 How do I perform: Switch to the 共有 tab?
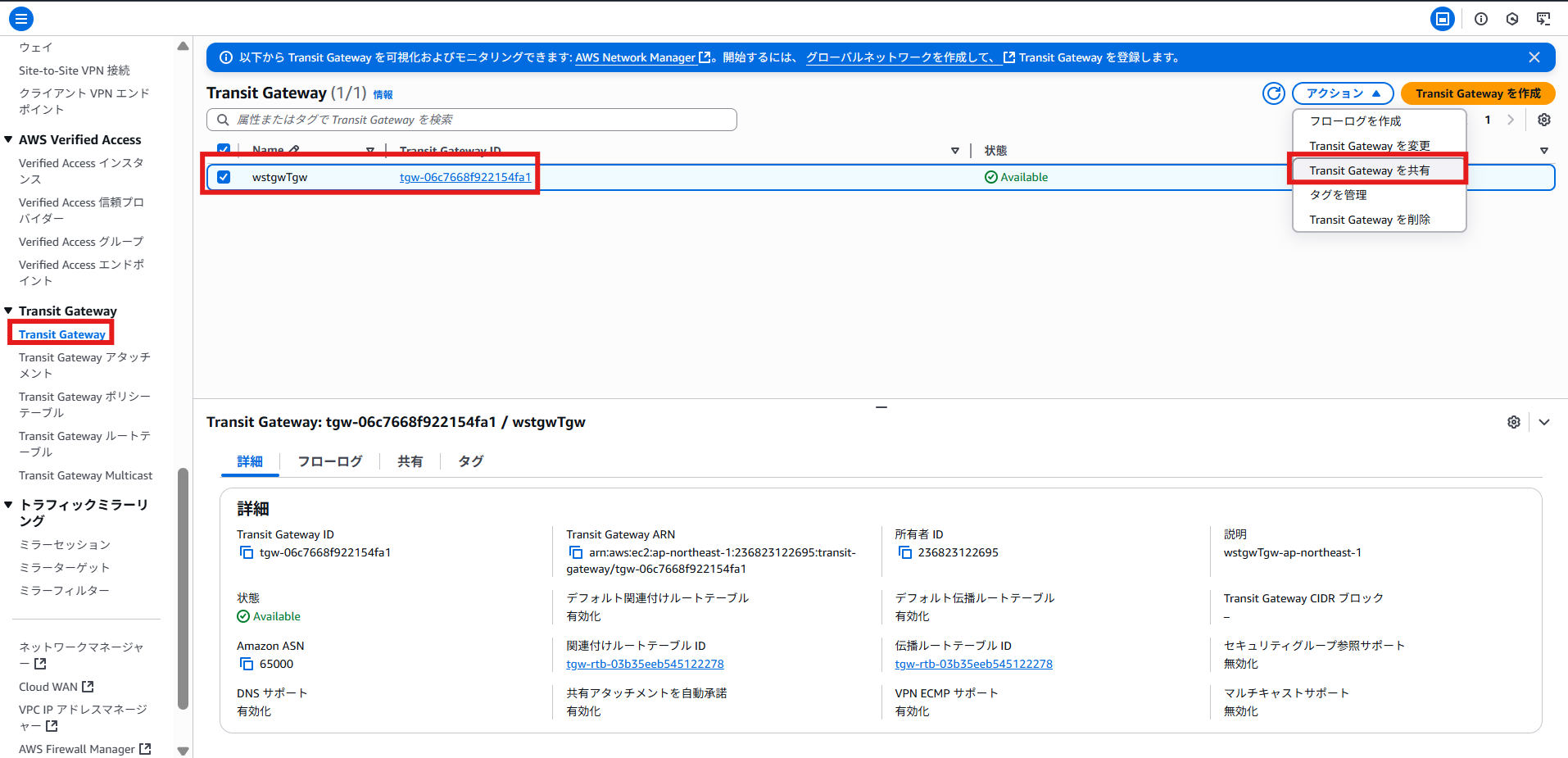click(x=410, y=461)
